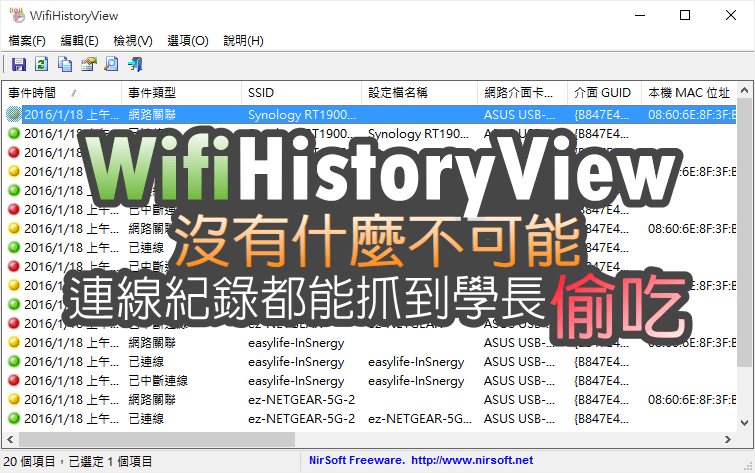Click the event time of the easylife-InSnergy 網路關聯 row

71,342
